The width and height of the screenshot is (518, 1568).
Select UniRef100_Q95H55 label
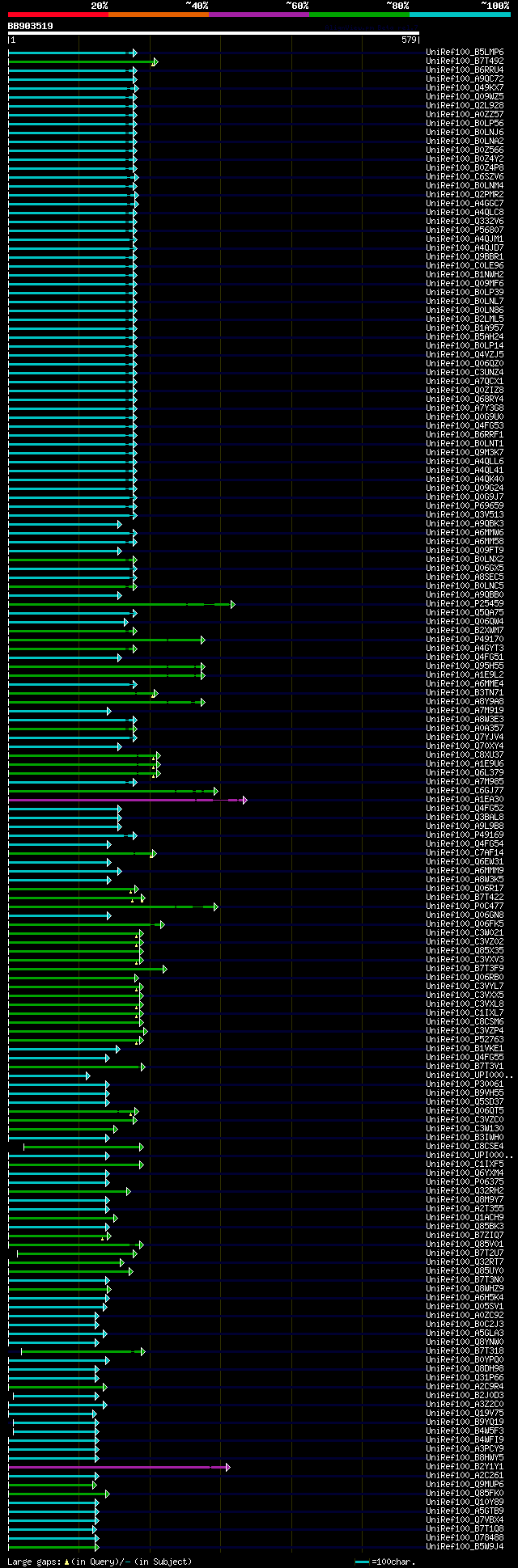point(465,666)
